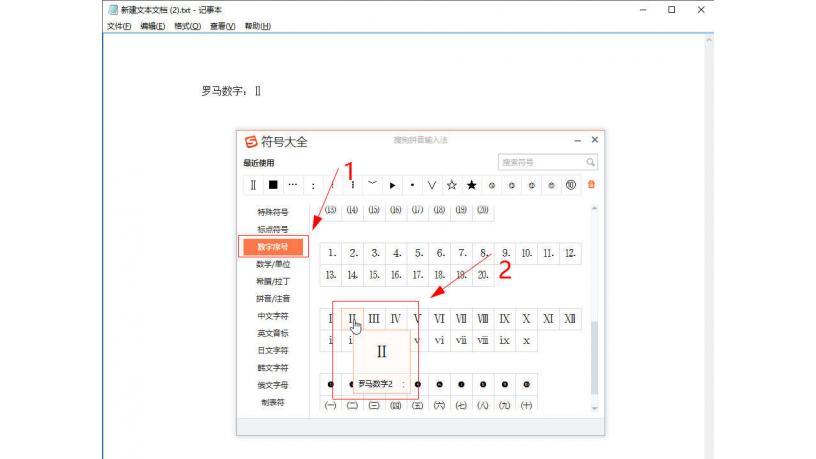This screenshot has width=816, height=459.
Task: Insert the '1.' numbered symbol
Action: click(x=331, y=253)
